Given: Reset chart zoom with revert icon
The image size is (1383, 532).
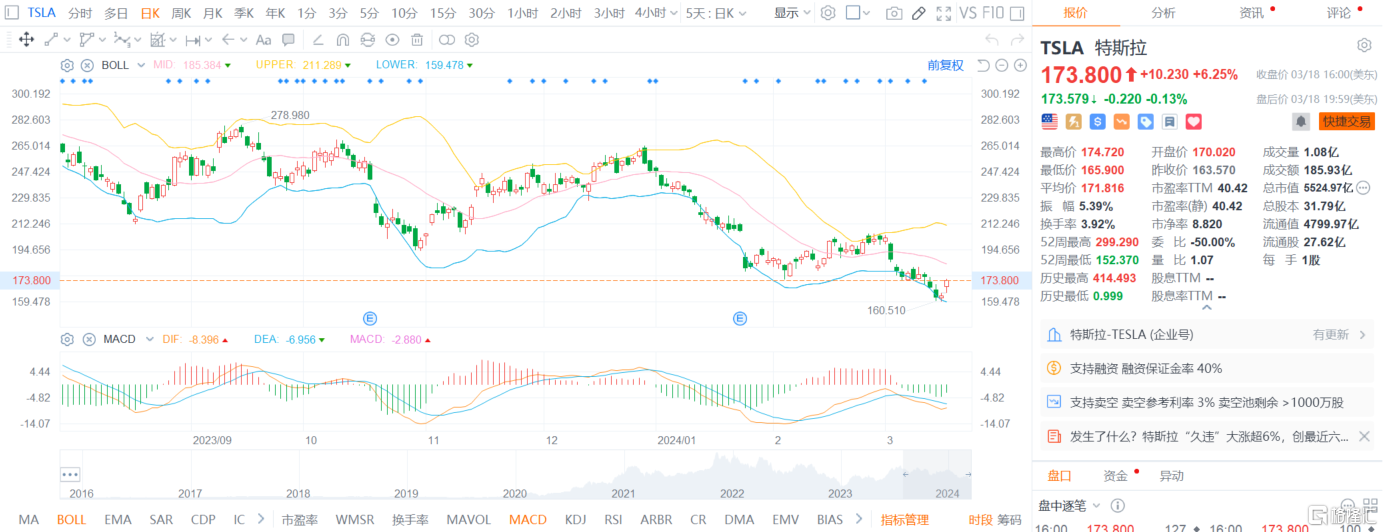Looking at the screenshot, I should point(983,65).
